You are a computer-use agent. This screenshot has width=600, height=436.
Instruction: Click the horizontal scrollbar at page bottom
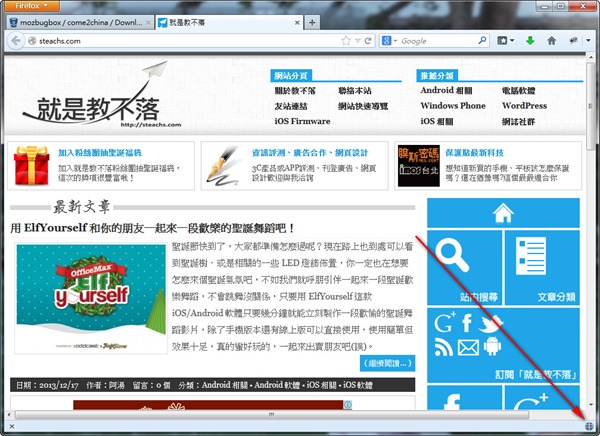[270, 412]
